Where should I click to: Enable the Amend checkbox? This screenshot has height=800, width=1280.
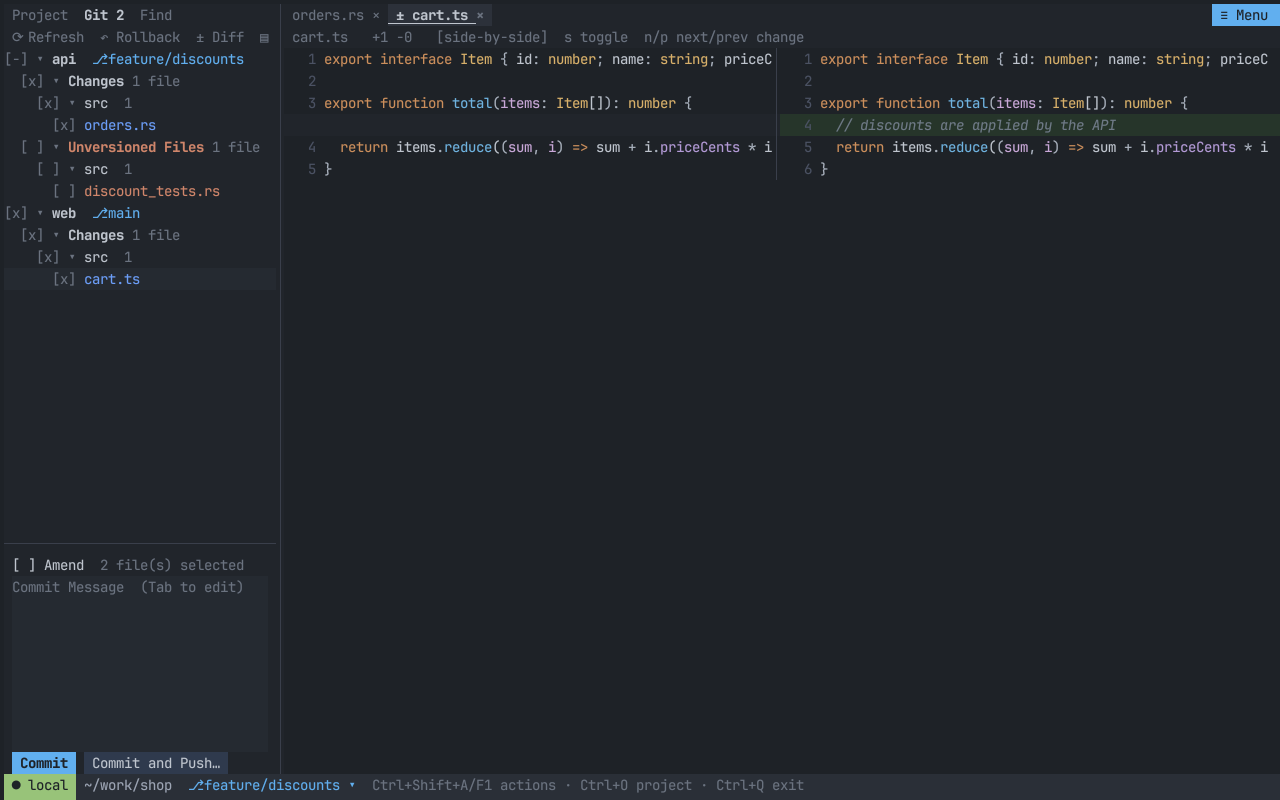(x=24, y=565)
